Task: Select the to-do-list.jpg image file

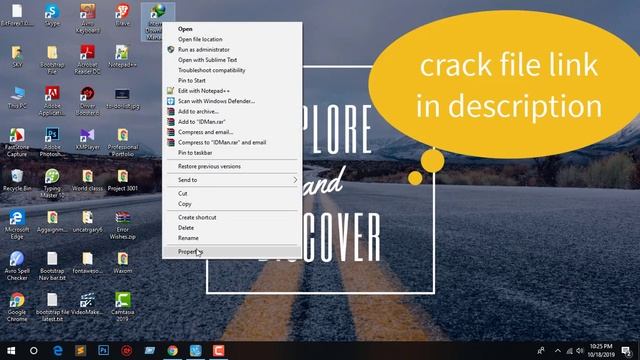Action: click(122, 98)
